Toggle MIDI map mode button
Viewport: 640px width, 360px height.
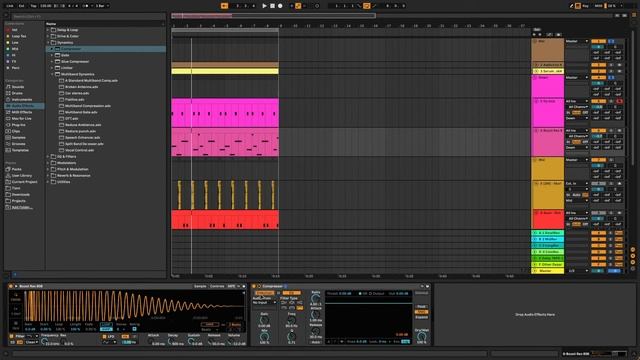coord(598,6)
